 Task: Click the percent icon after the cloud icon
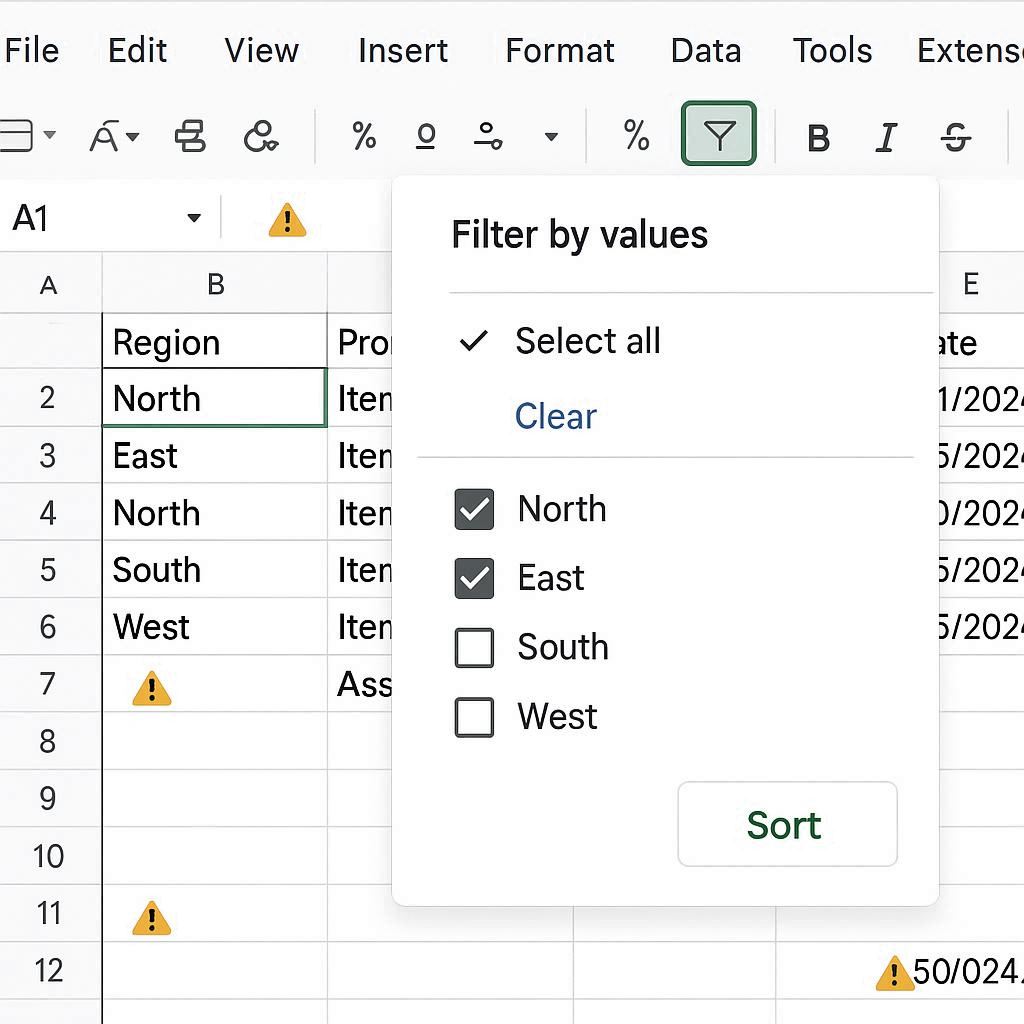[364, 136]
